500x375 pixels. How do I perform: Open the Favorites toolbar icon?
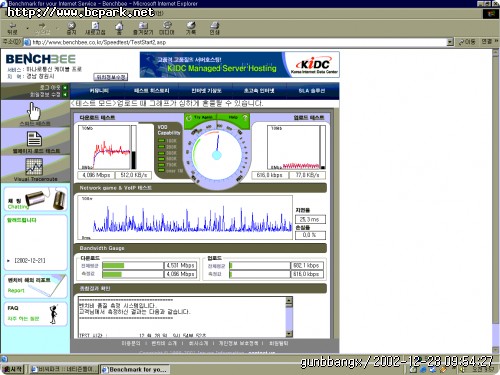coord(143,26)
